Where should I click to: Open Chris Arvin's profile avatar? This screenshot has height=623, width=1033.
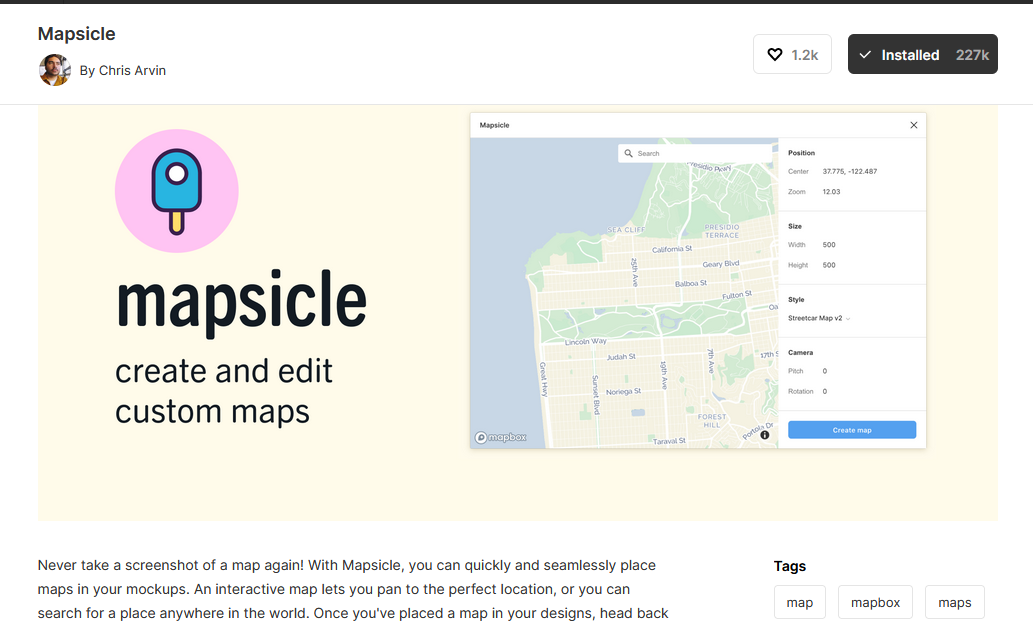(x=55, y=70)
